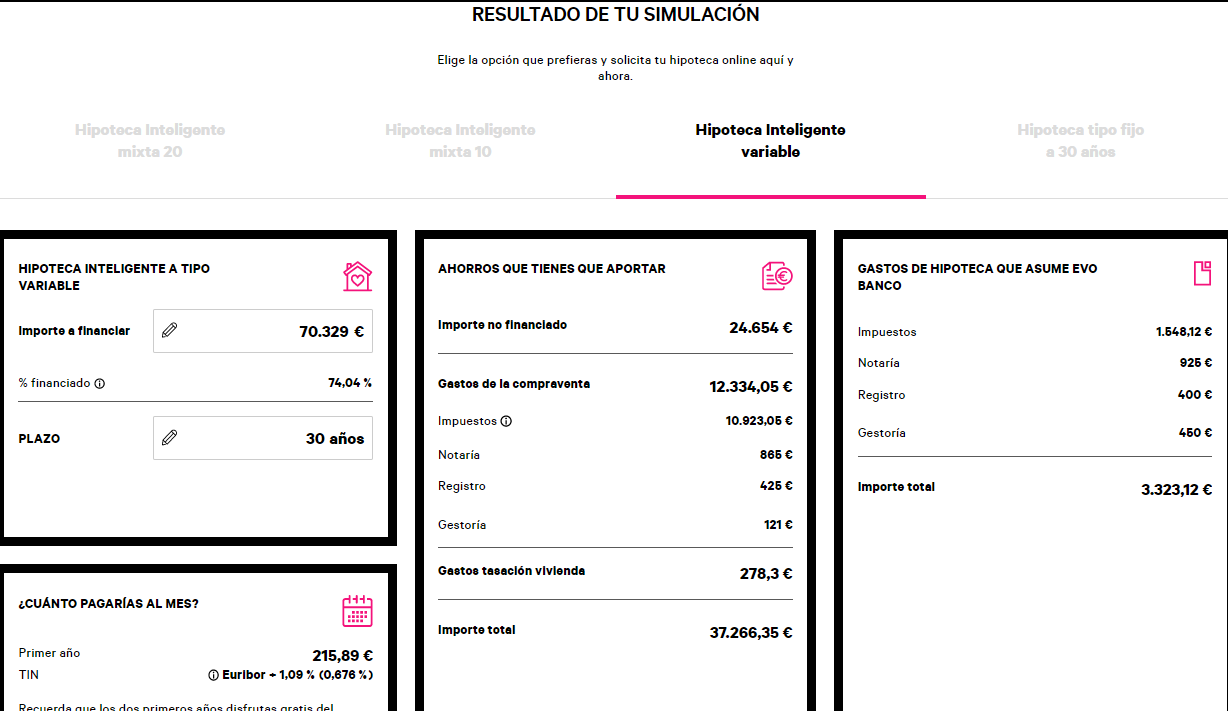Click the Importe no financiado amount 24.654 €
Image resolution: width=1228 pixels, height=711 pixels.
761,327
